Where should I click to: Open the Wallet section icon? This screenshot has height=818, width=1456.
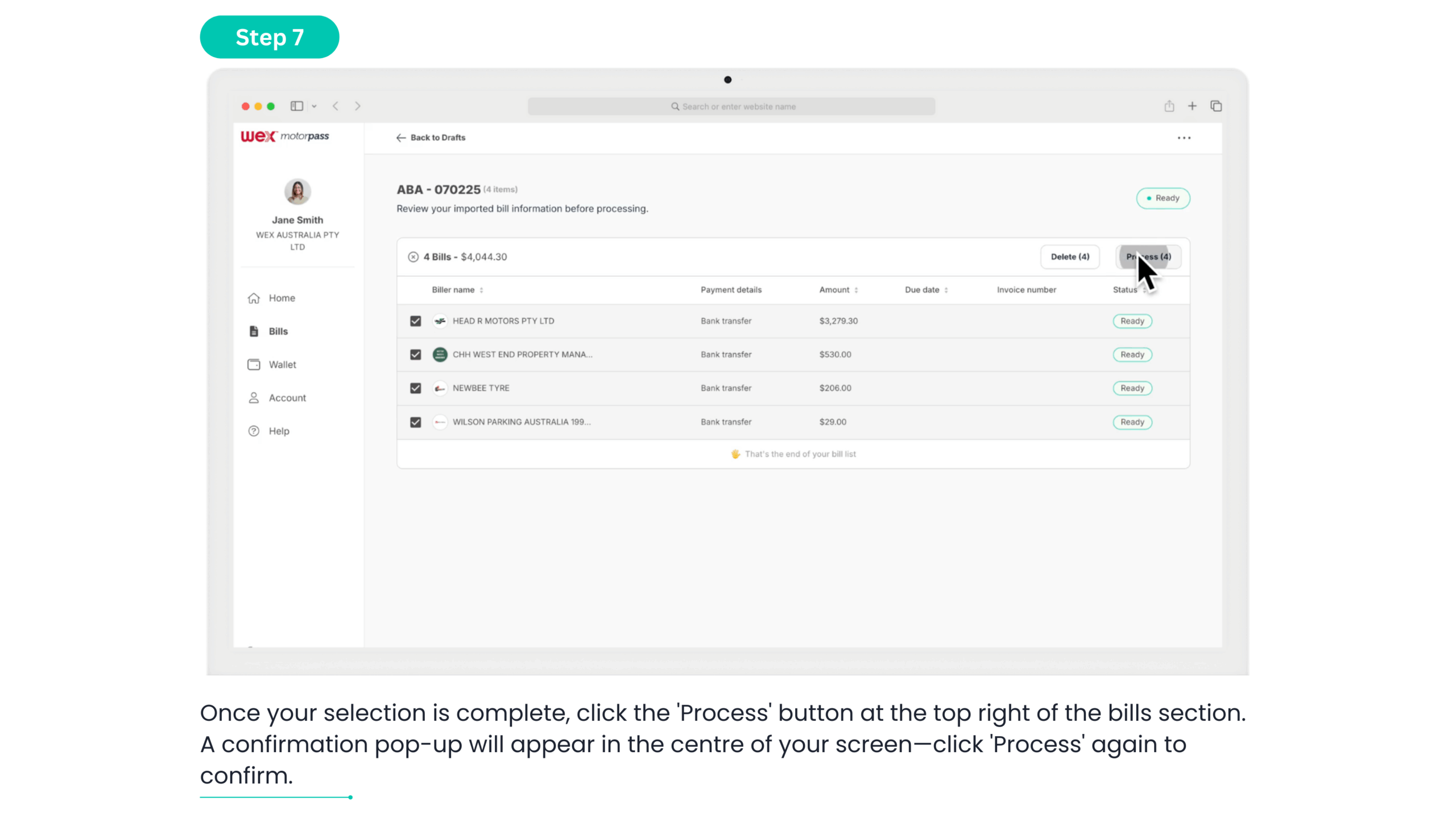pyautogui.click(x=254, y=364)
